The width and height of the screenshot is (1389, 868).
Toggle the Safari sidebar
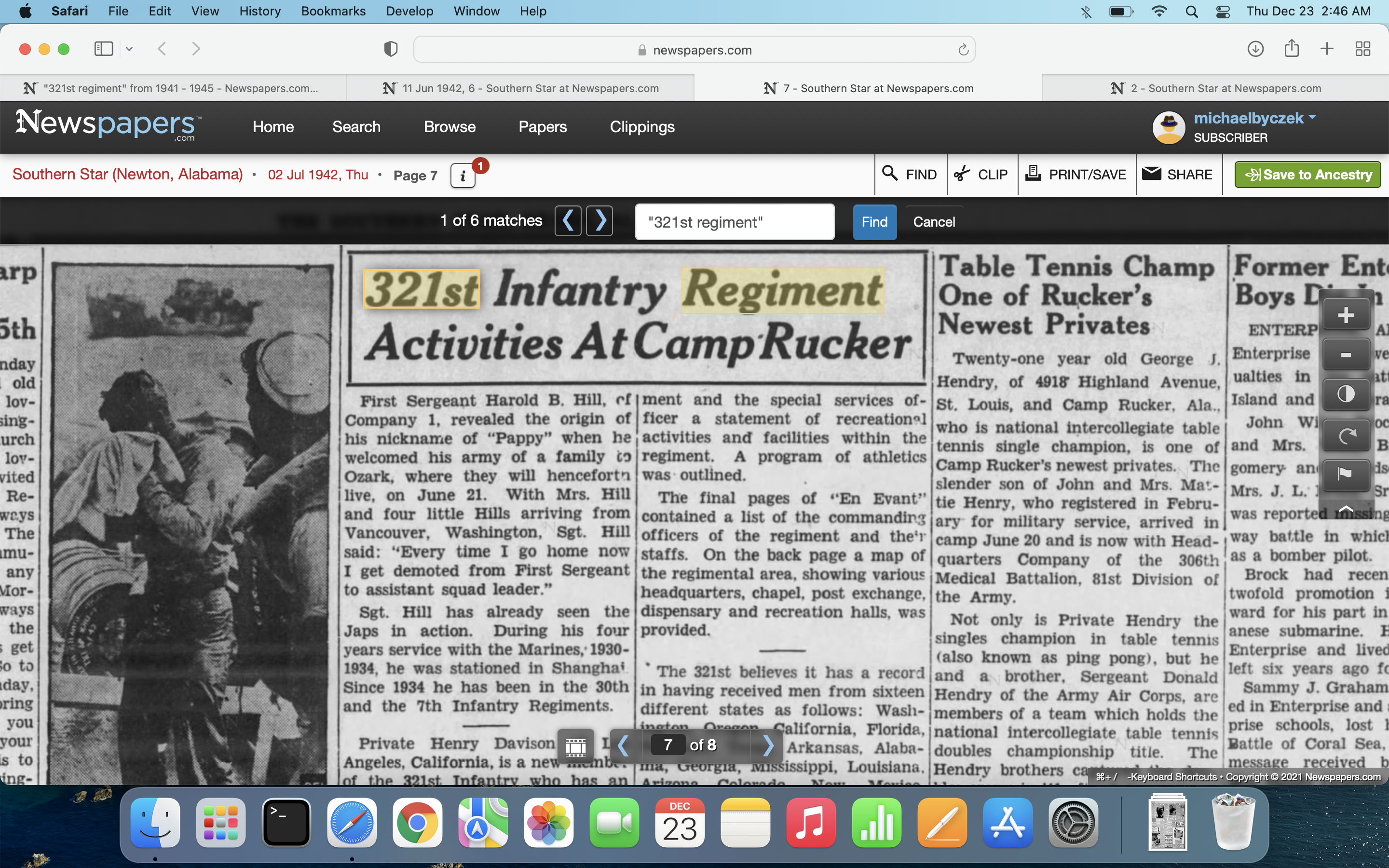tap(104, 49)
